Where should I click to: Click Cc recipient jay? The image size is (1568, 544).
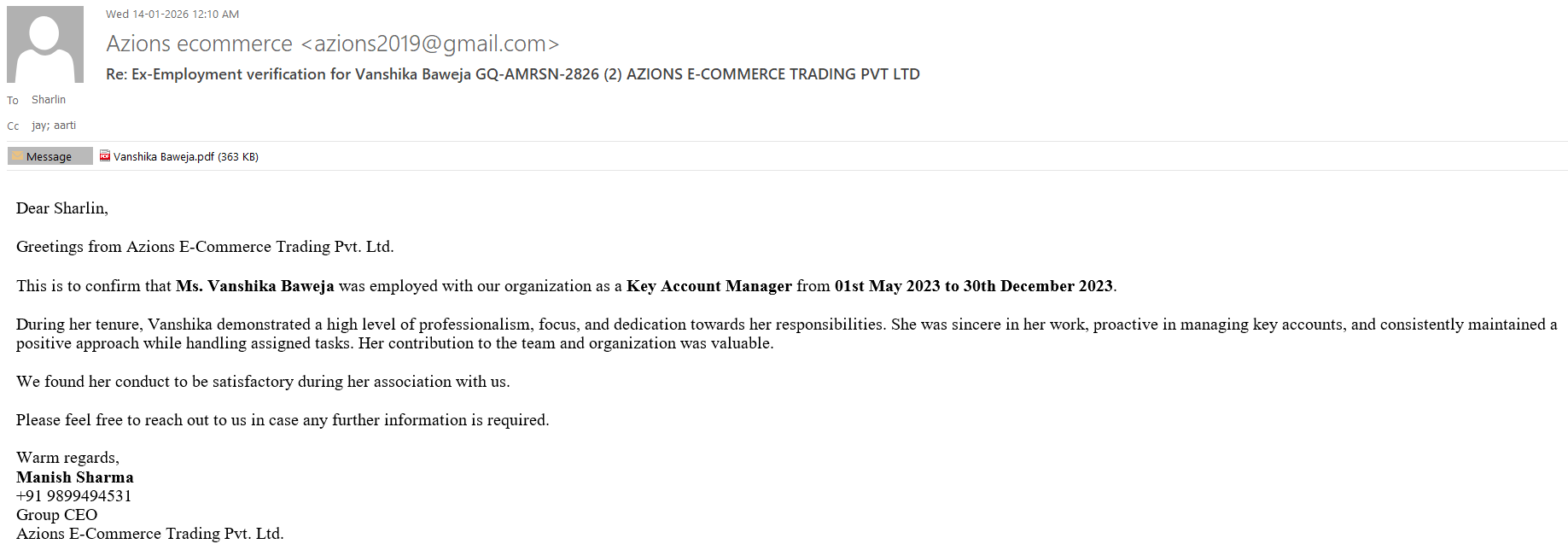[x=39, y=126]
